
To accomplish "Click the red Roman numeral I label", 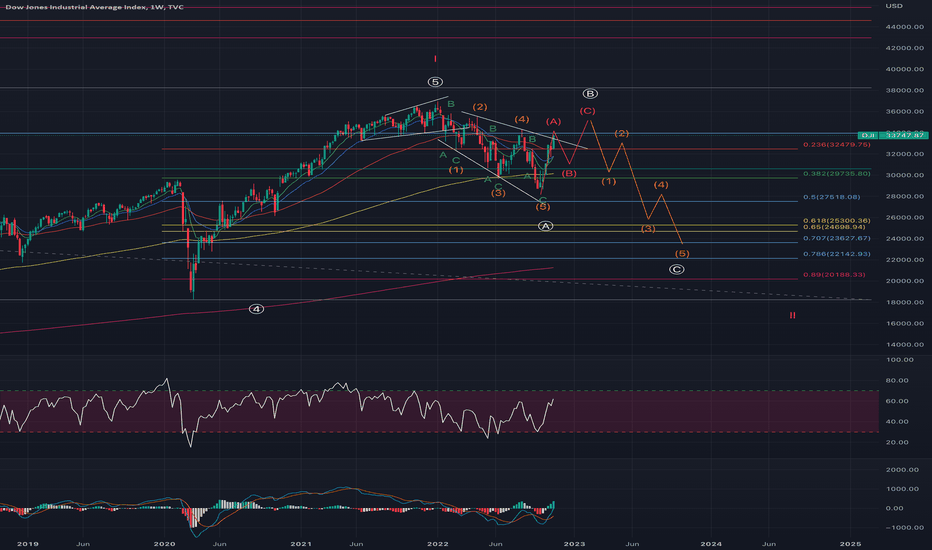I will [435, 59].
